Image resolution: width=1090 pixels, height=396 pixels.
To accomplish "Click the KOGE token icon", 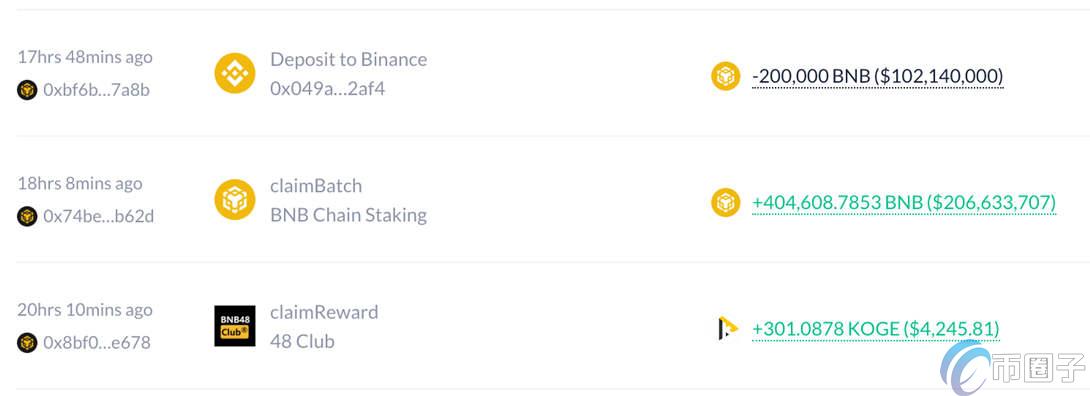I will (x=725, y=328).
